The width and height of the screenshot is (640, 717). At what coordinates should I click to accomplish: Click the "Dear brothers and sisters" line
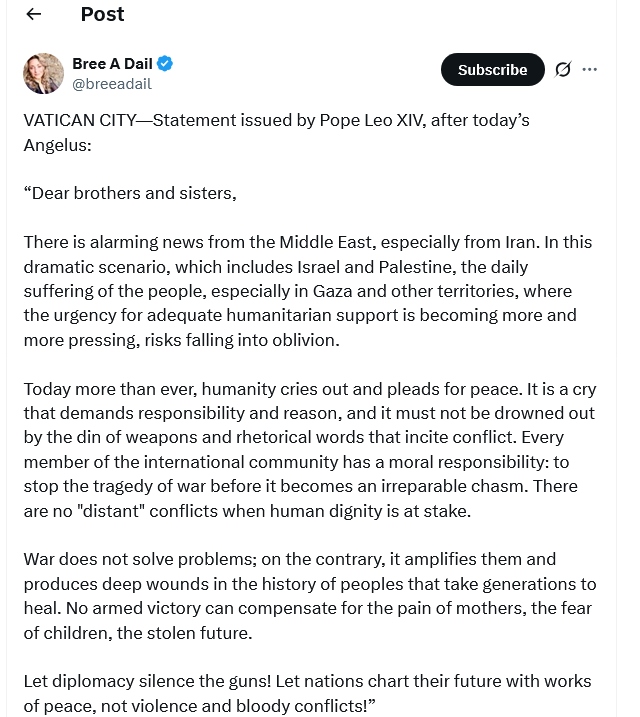(x=130, y=193)
